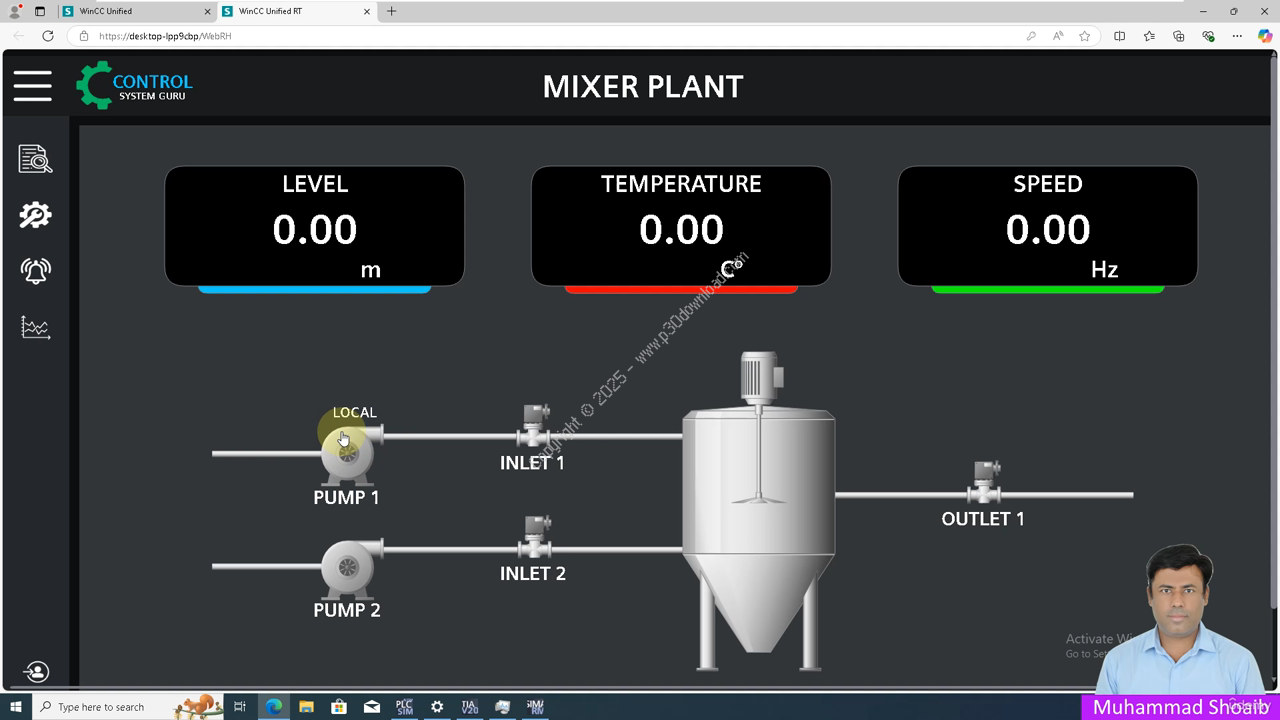This screenshot has width=1280, height=720.
Task: Click the mixer agitator motor
Action: [x=760, y=375]
